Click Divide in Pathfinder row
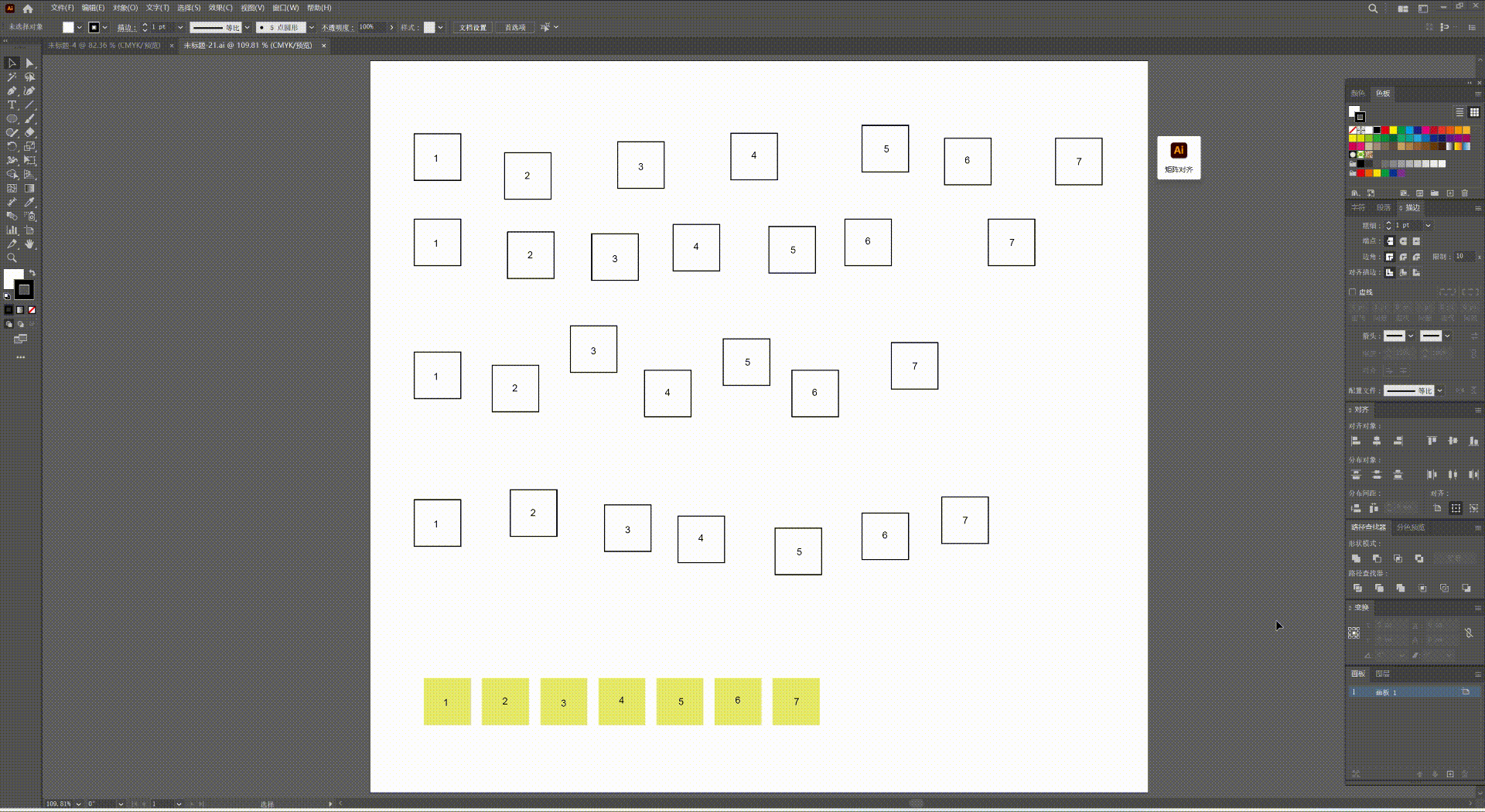The height and width of the screenshot is (812, 1485). point(1357,589)
